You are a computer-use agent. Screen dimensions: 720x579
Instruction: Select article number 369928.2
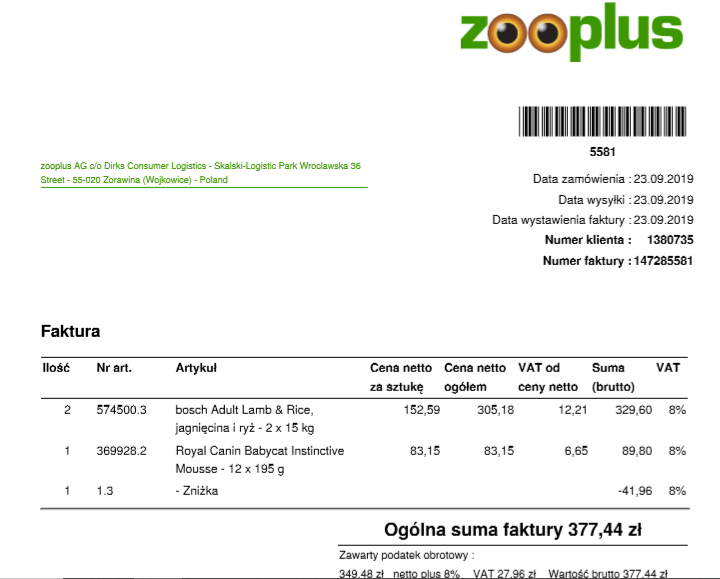121,451
